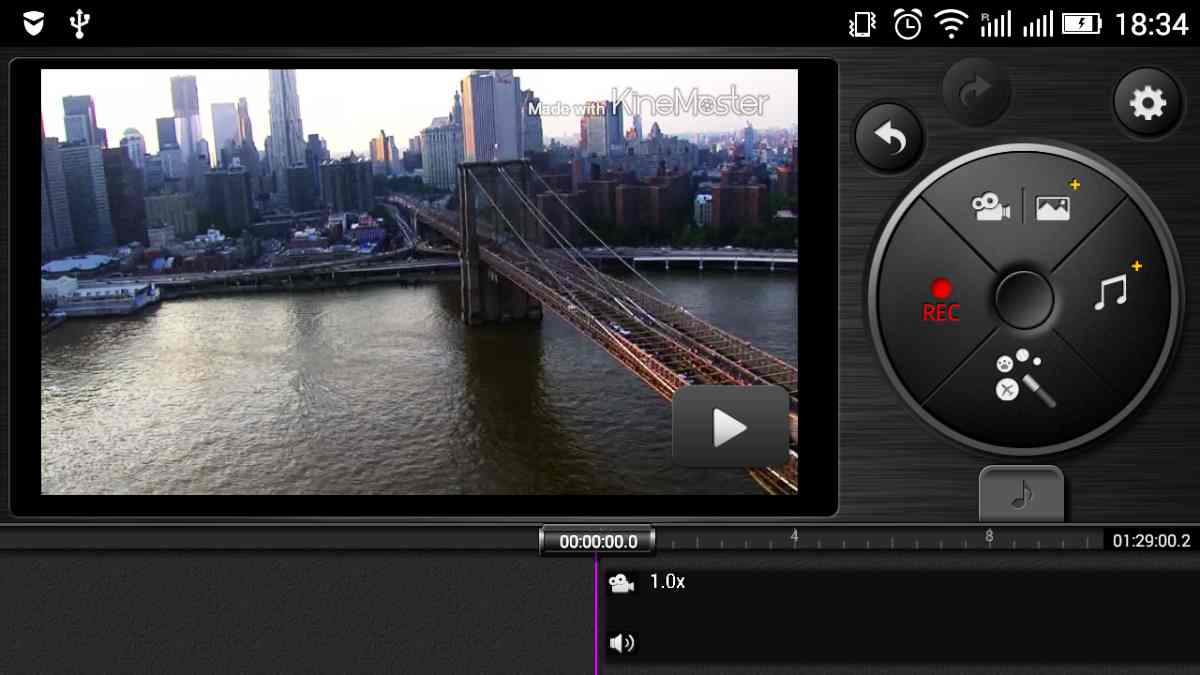Play the video preview
Viewport: 1200px width, 675px height.
click(730, 428)
